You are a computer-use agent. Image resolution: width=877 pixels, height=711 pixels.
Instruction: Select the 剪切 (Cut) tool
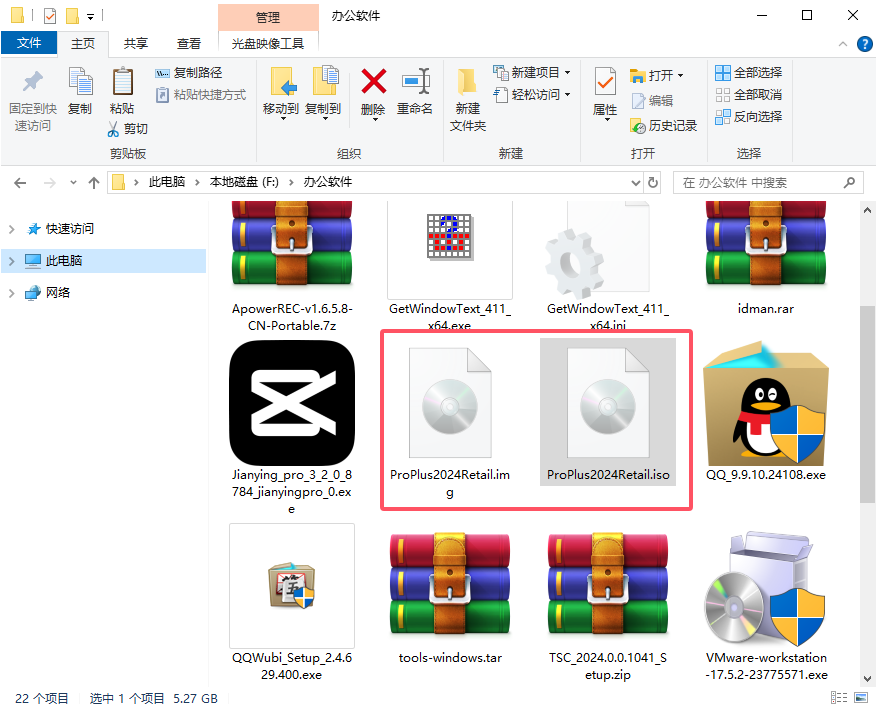pyautogui.click(x=133, y=128)
